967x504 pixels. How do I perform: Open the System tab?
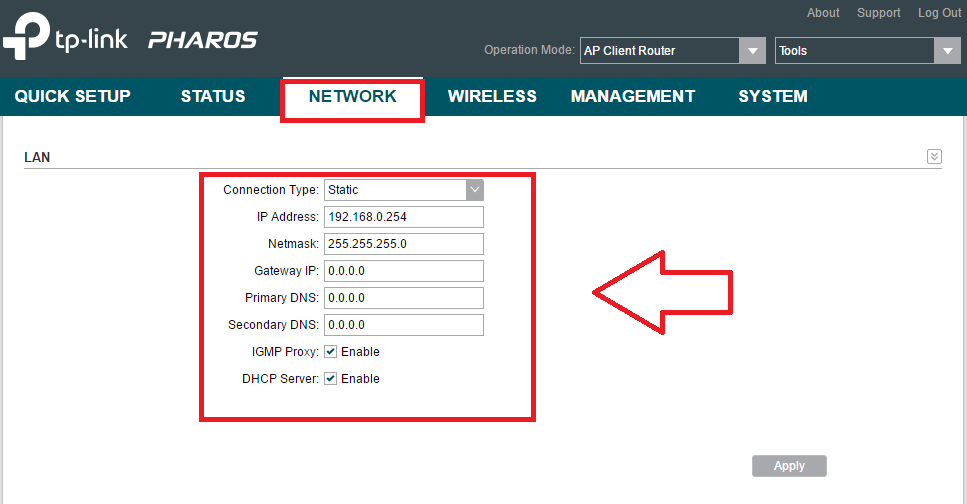point(773,97)
